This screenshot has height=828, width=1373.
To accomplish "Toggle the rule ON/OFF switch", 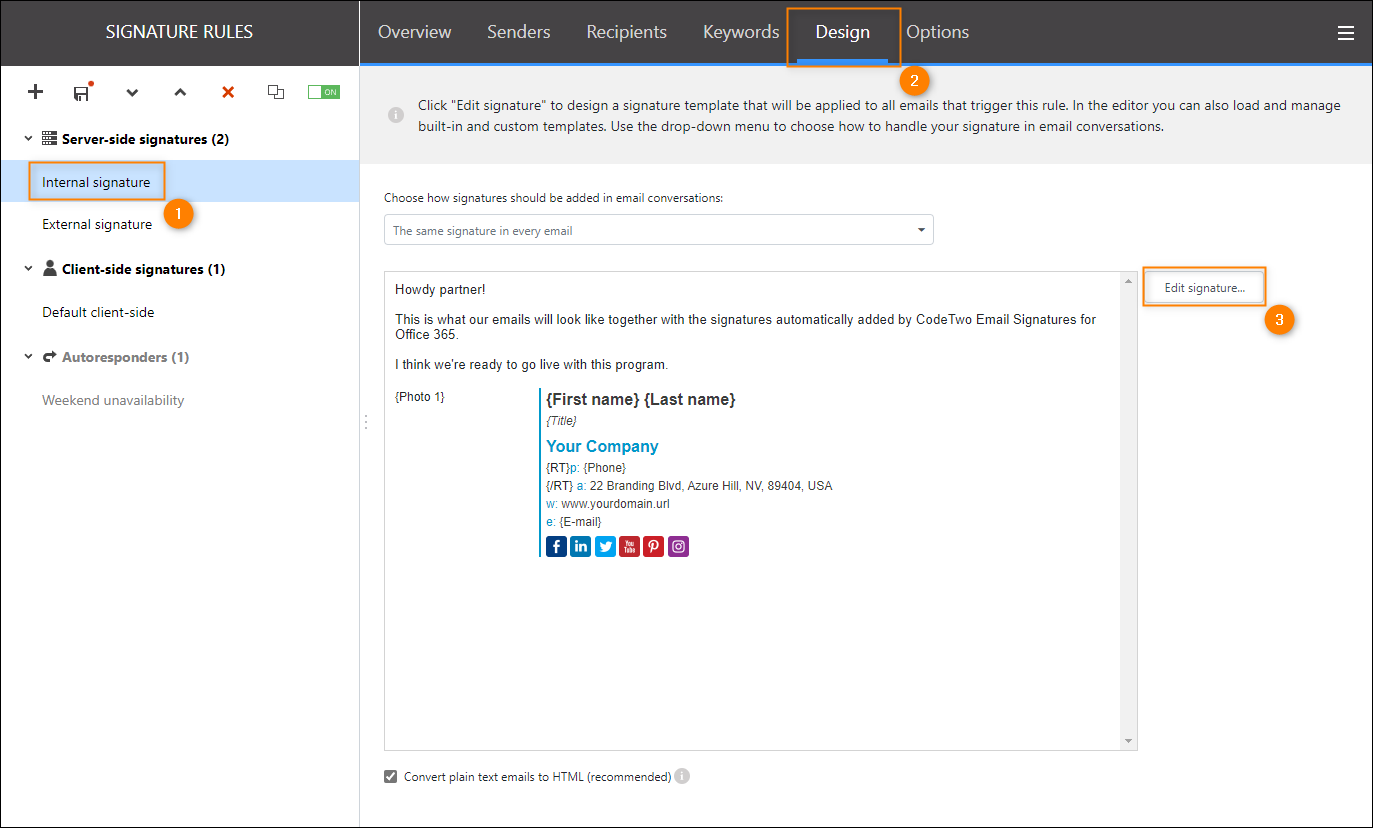I will [x=323, y=92].
